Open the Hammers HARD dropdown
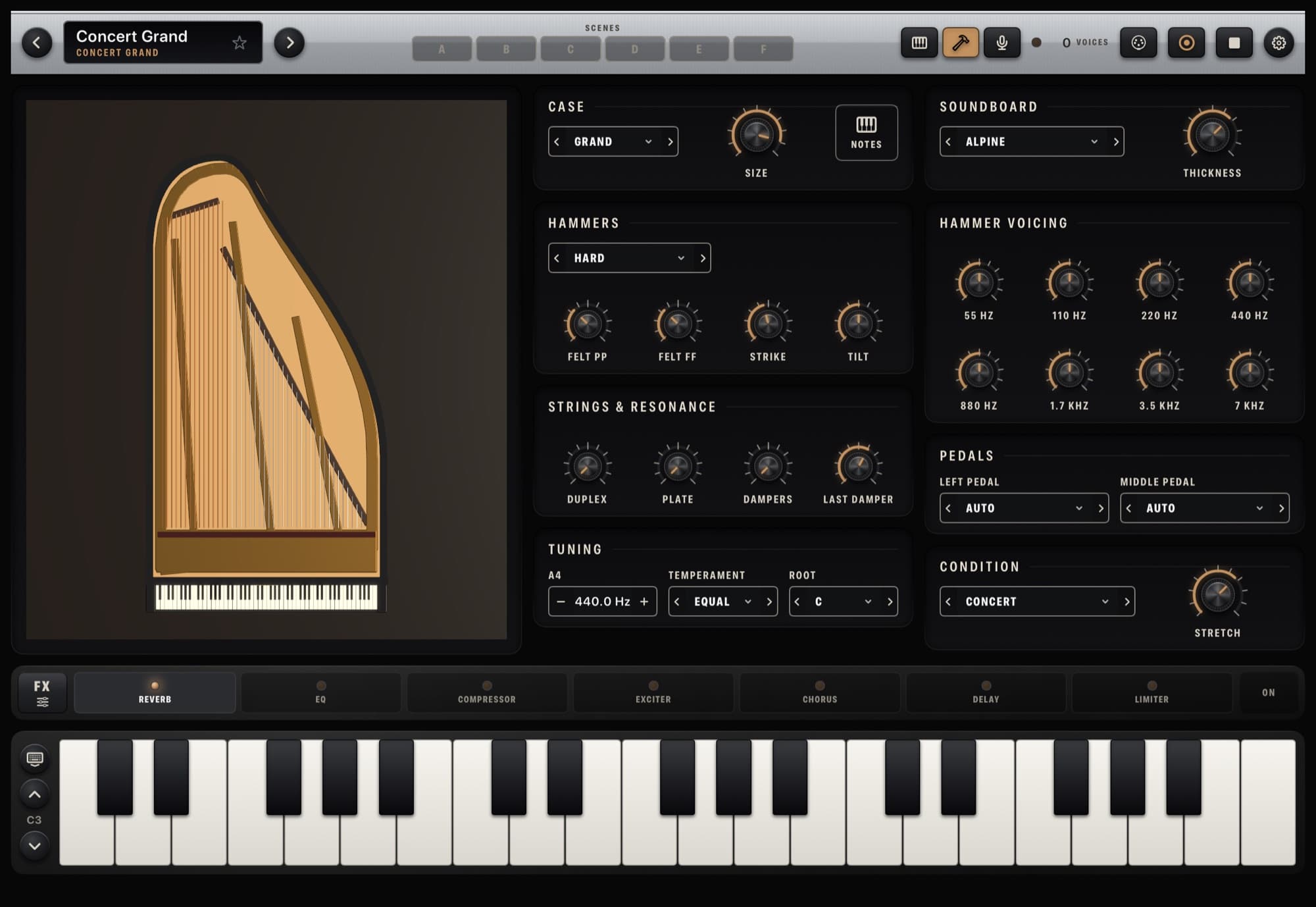 tap(629, 258)
